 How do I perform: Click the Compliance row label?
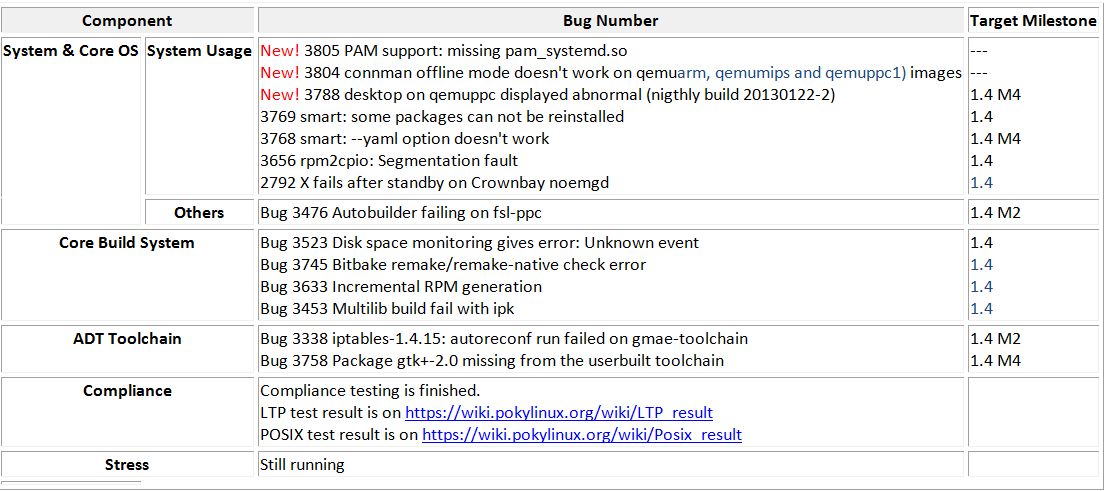(x=127, y=391)
